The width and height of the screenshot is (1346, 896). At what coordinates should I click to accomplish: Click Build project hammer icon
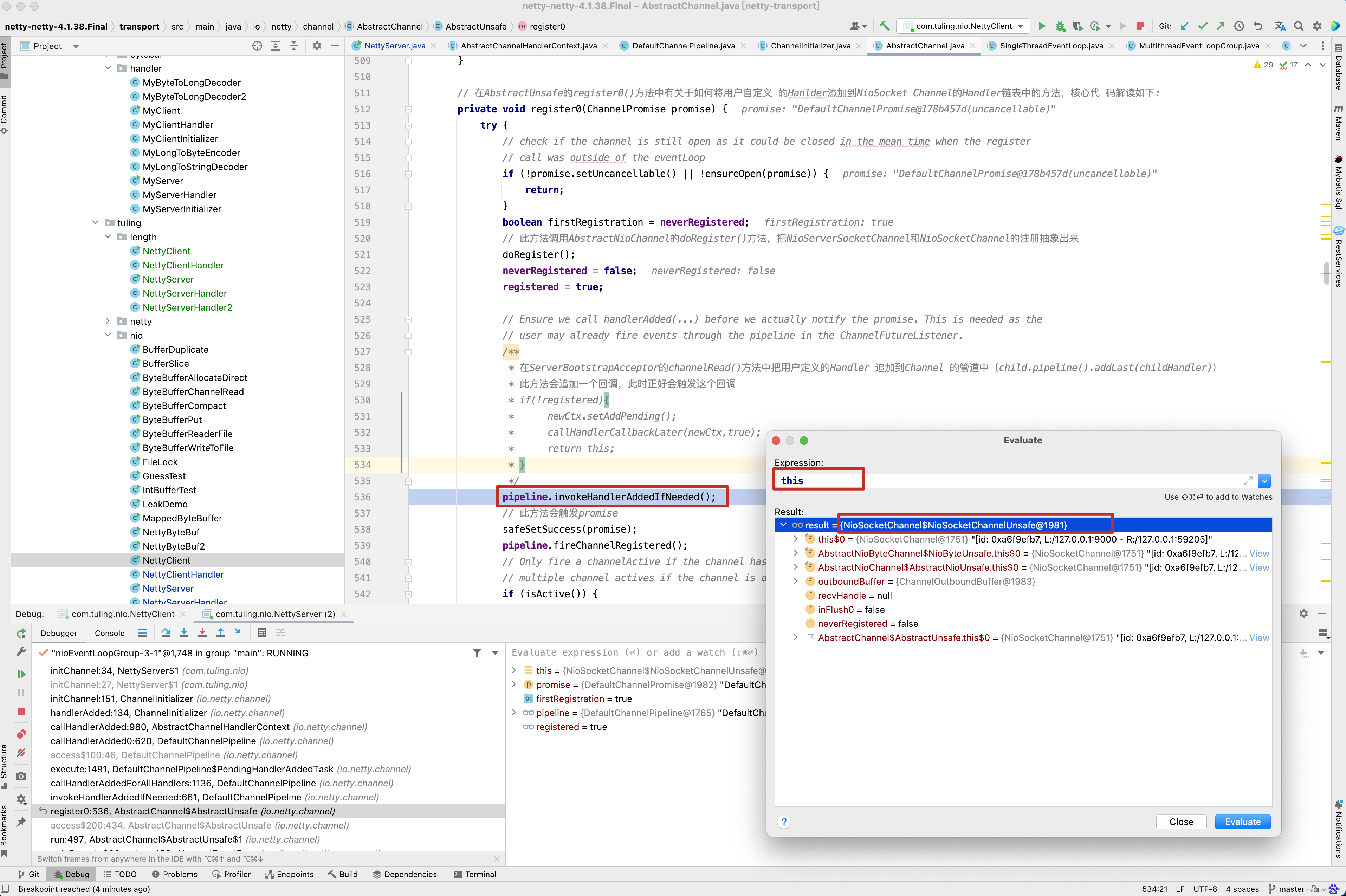884,26
